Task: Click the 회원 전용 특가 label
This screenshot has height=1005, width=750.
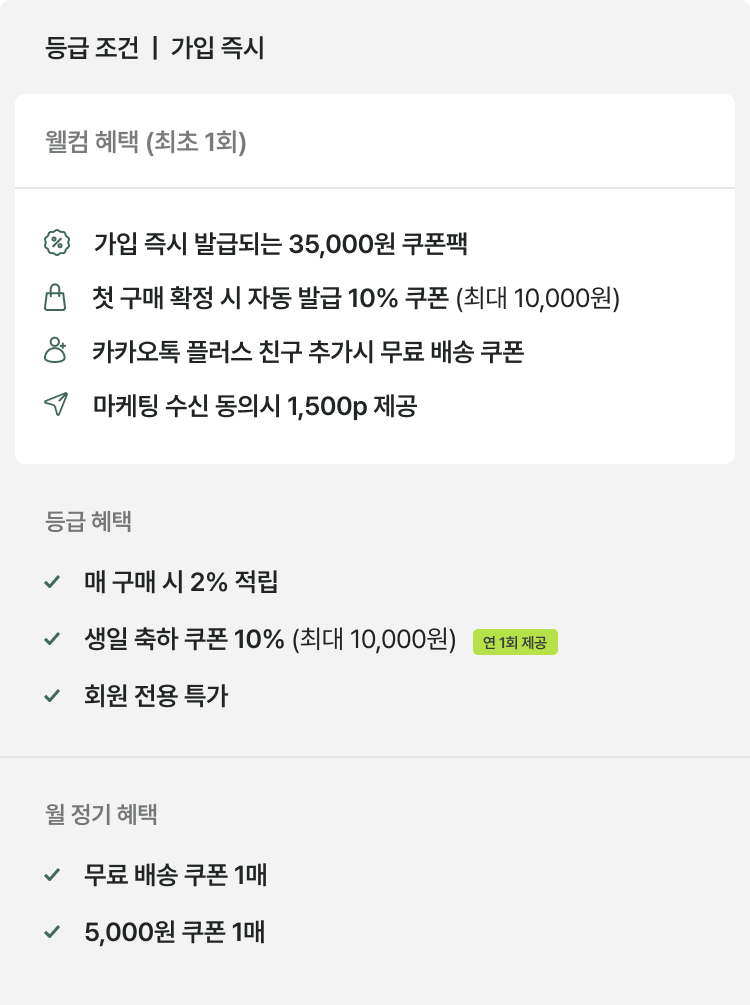Action: [x=156, y=696]
